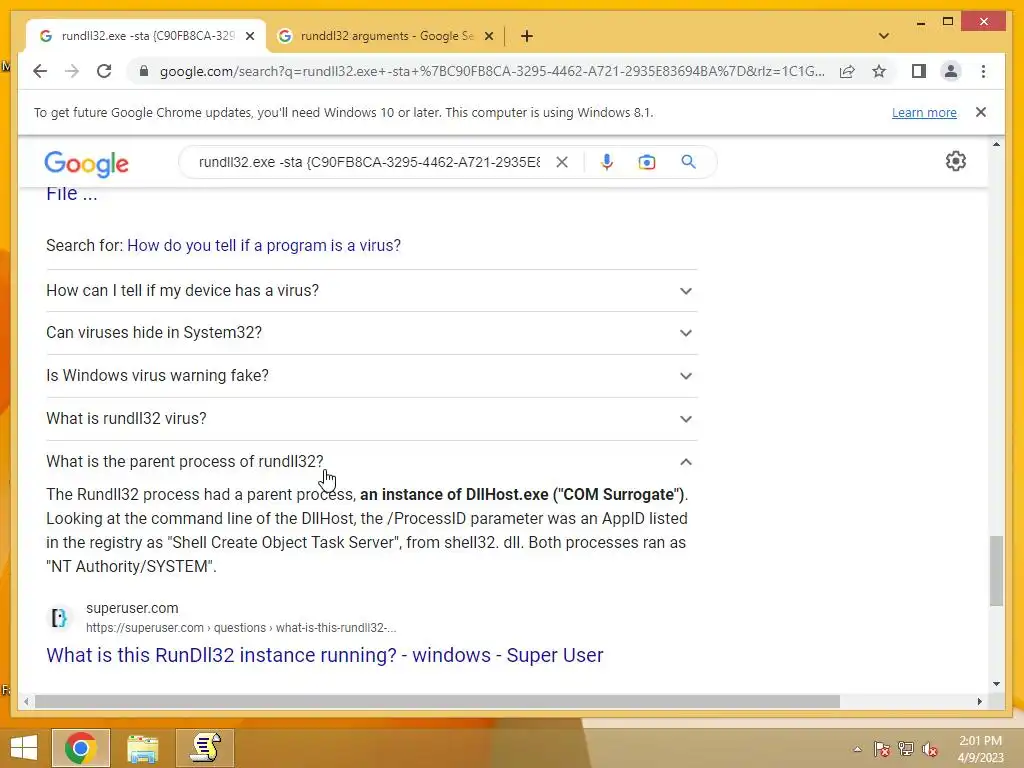Open the muted volume tray icon
The height and width of the screenshot is (768, 1024).
(x=930, y=749)
